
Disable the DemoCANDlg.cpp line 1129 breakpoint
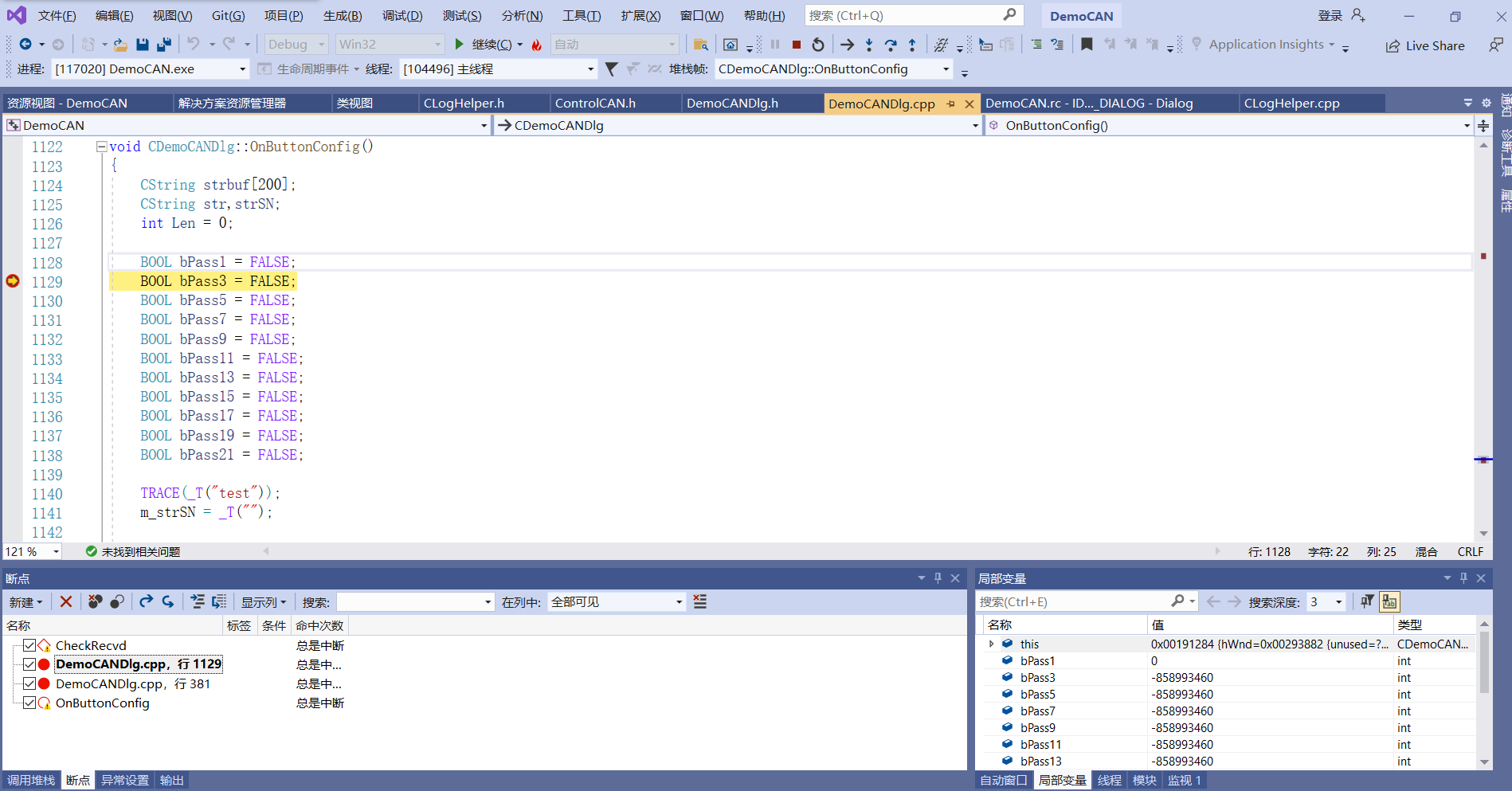click(29, 664)
